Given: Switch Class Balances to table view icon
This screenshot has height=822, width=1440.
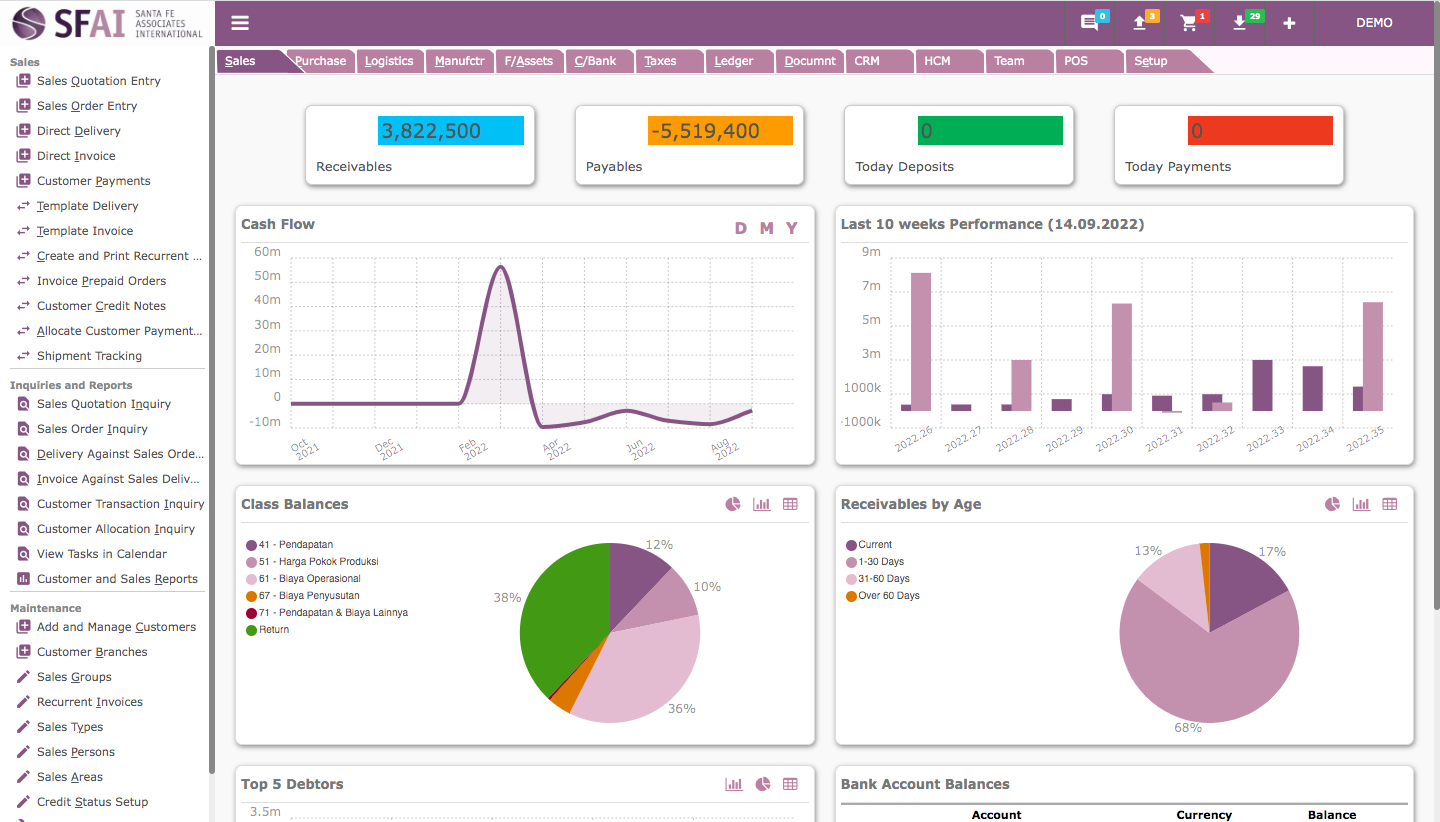Looking at the screenshot, I should pyautogui.click(x=790, y=504).
